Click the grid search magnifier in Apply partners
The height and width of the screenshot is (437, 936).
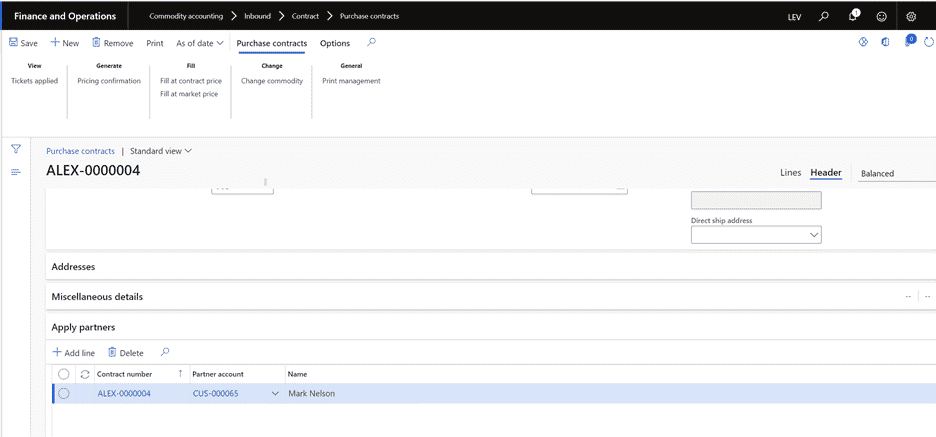tap(165, 352)
